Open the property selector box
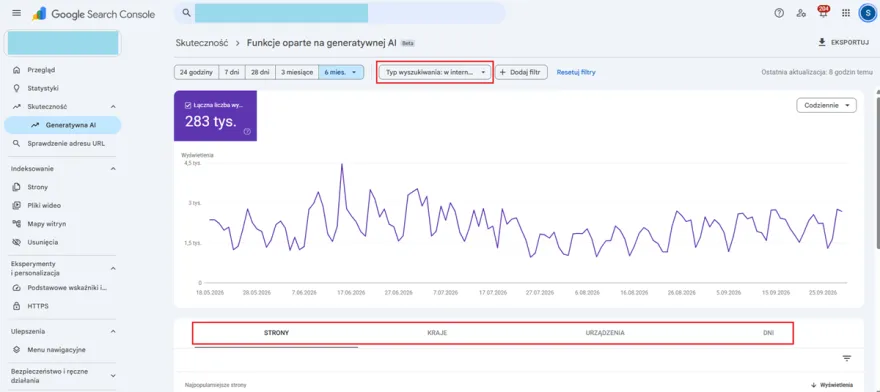Image resolution: width=880 pixels, height=392 pixels. (x=62, y=43)
